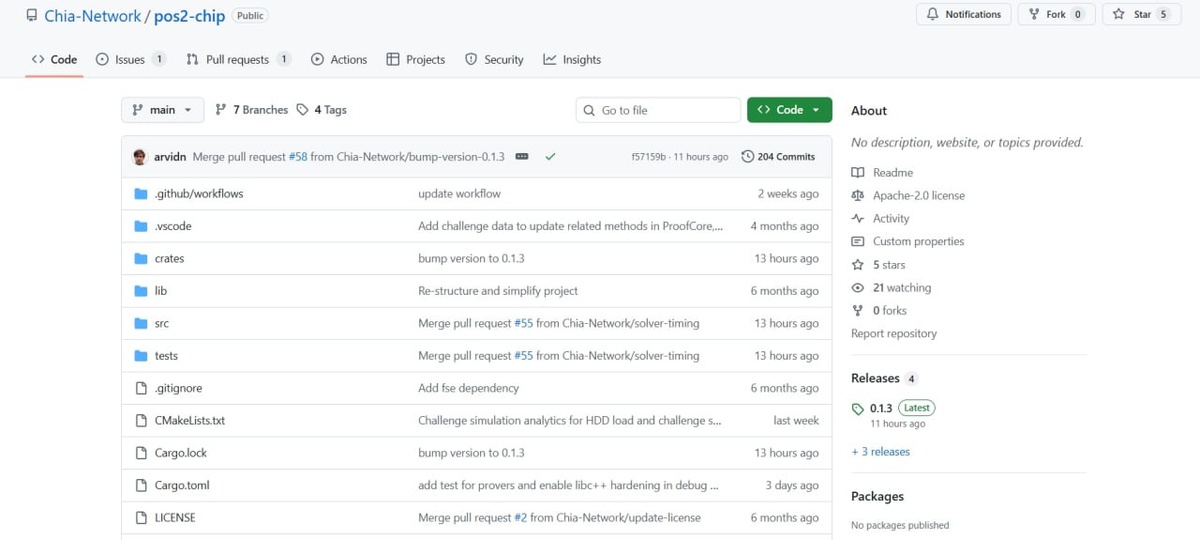The height and width of the screenshot is (540, 1200).
Task: Open pull request #58 link
Action: (298, 157)
